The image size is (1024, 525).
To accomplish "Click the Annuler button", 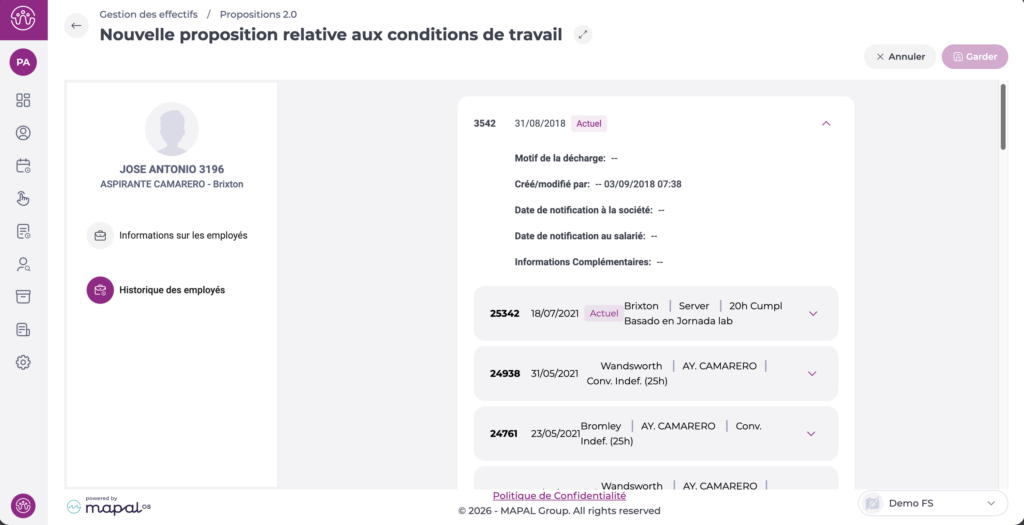I will tap(900, 57).
